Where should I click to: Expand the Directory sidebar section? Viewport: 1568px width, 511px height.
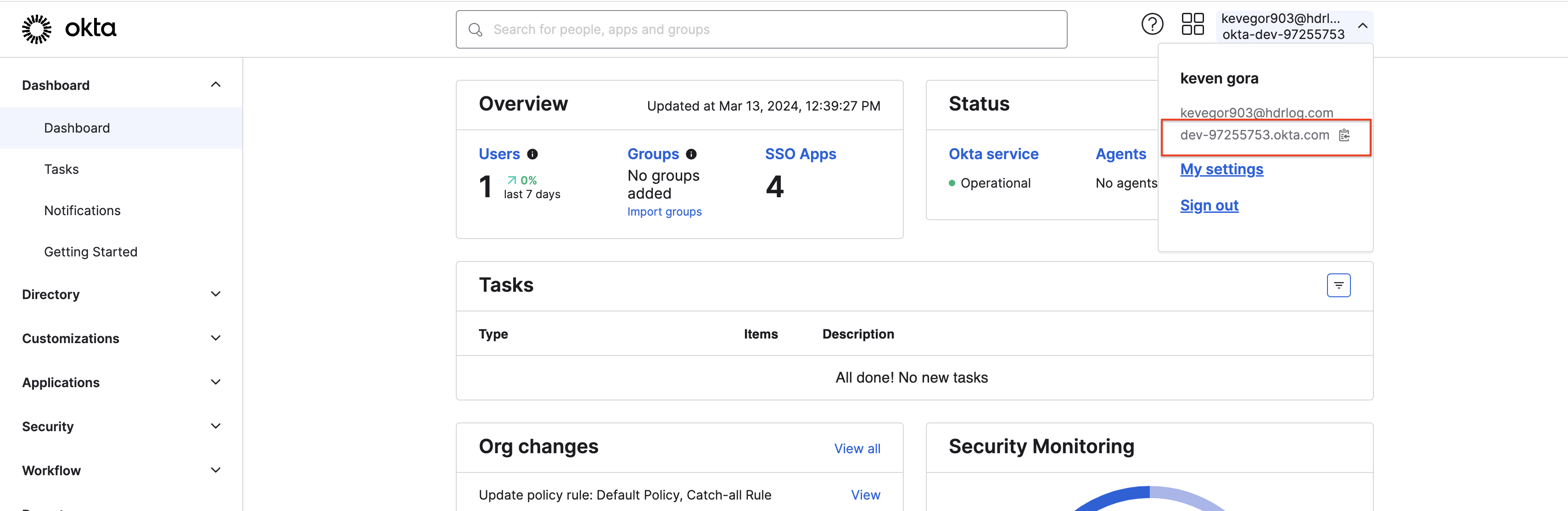coord(215,294)
